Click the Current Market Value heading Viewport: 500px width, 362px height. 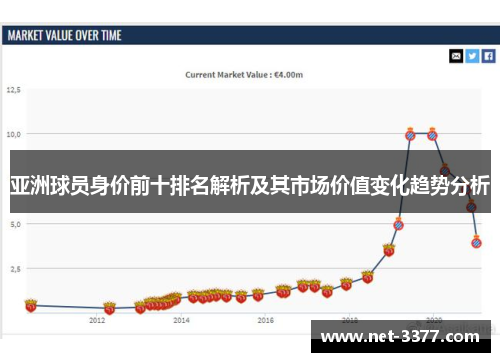(x=244, y=75)
